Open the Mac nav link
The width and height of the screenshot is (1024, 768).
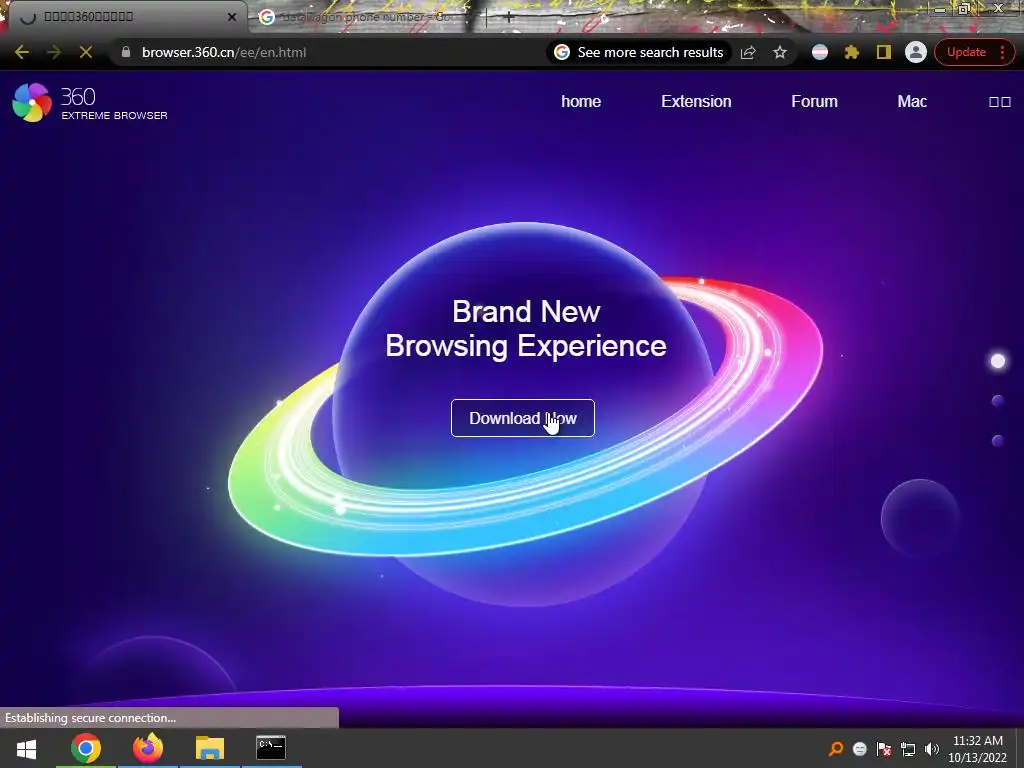coord(912,101)
